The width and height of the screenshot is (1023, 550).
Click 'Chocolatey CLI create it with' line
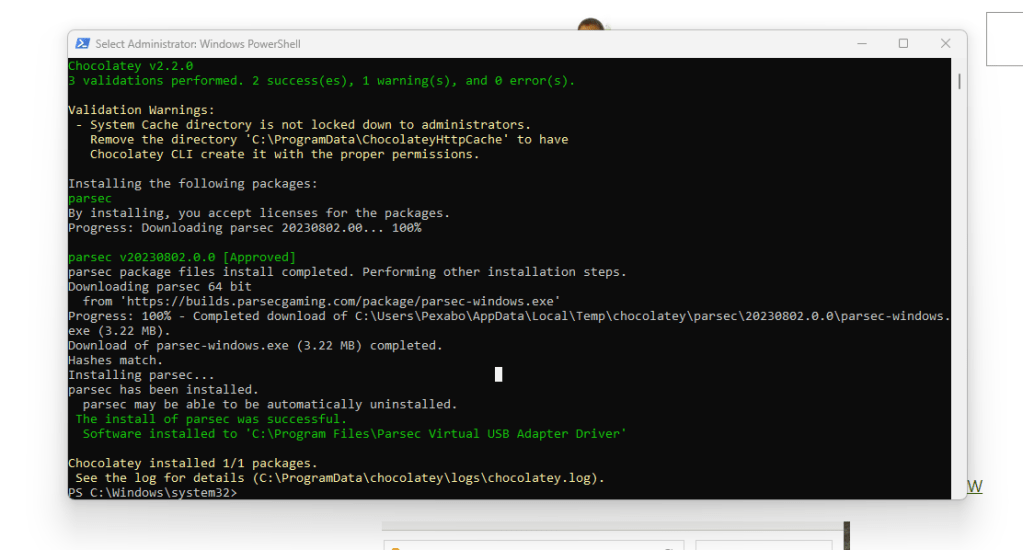pos(284,155)
